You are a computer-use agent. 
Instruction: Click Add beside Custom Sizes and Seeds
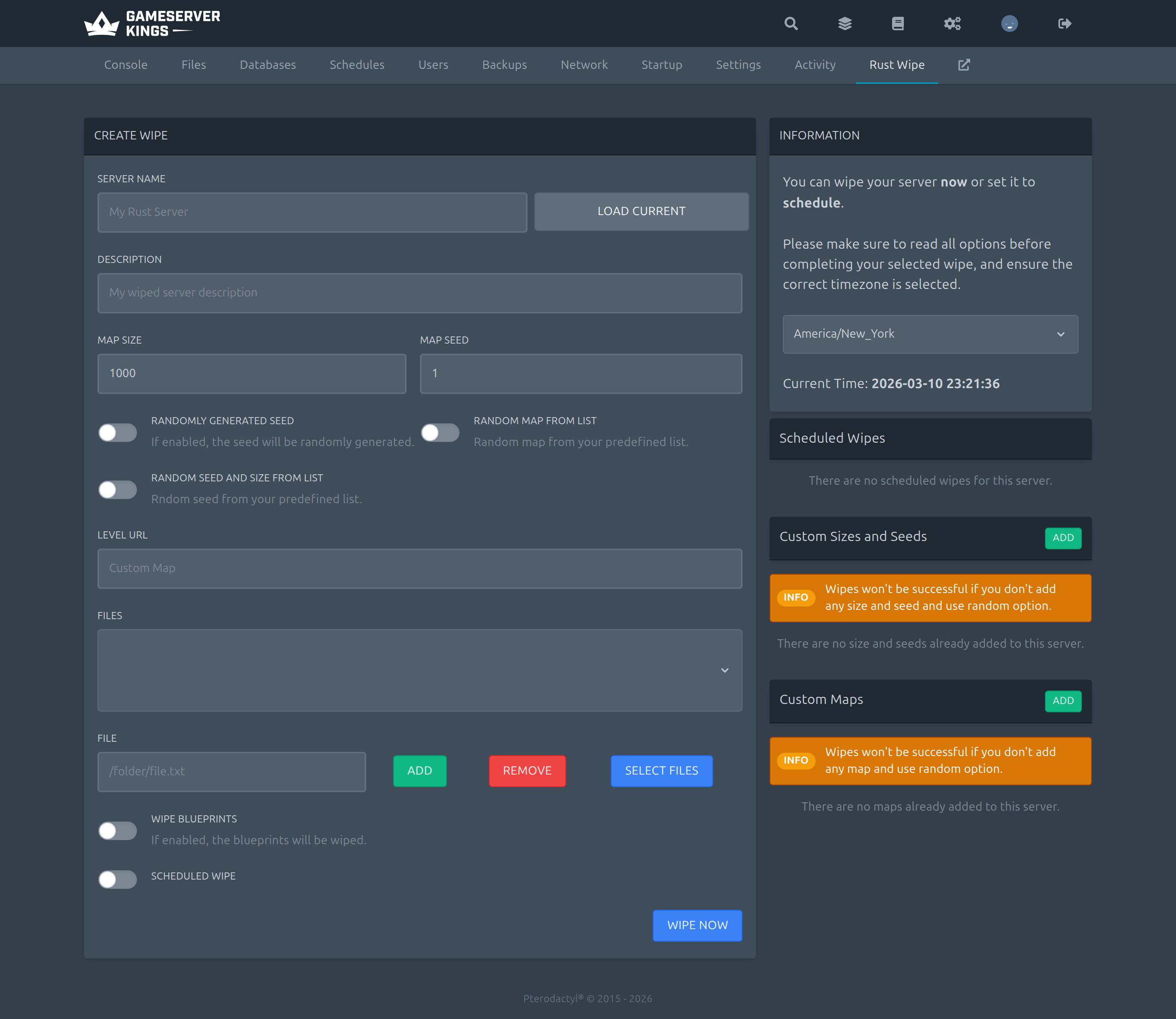(x=1062, y=538)
